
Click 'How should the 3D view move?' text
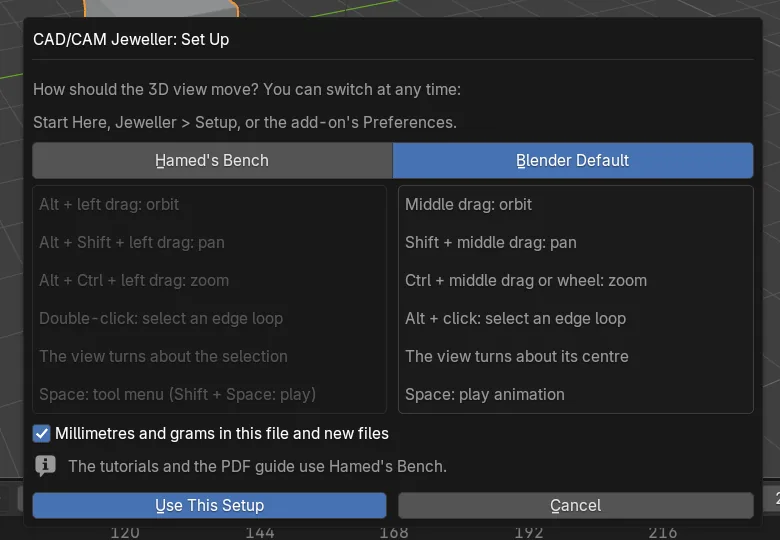(x=146, y=90)
